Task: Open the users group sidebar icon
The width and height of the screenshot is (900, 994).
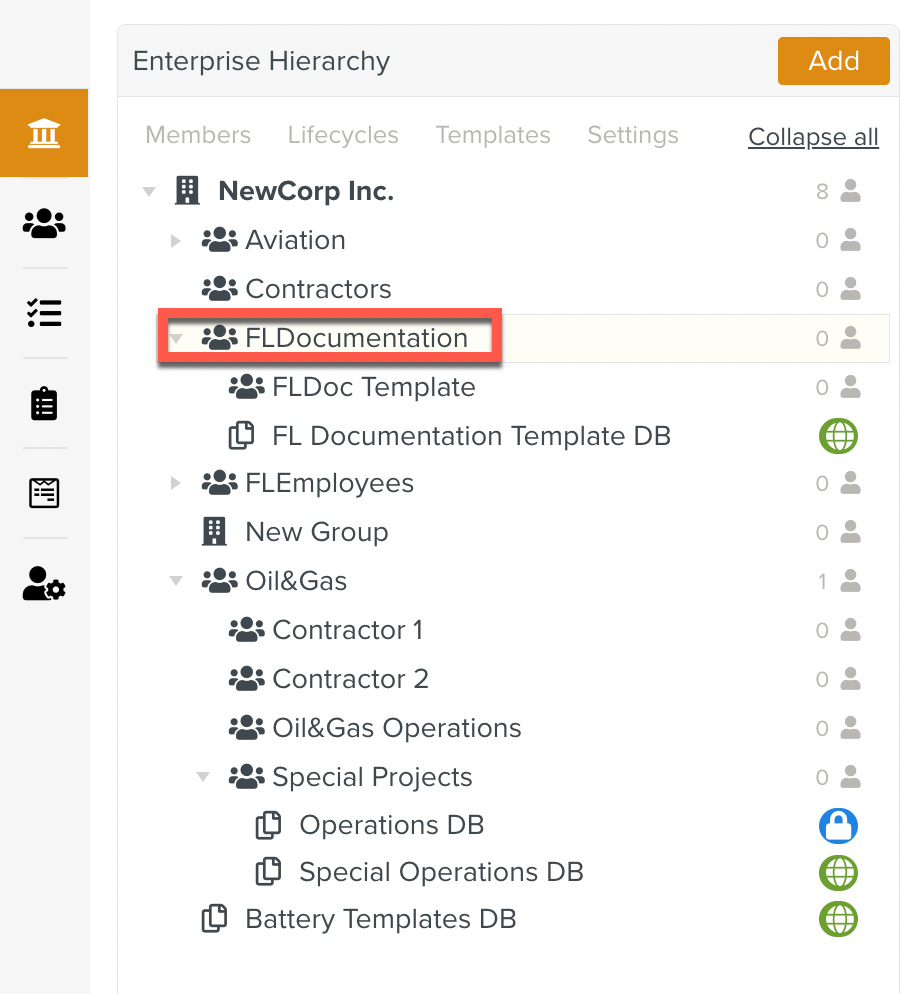Action: 44,224
